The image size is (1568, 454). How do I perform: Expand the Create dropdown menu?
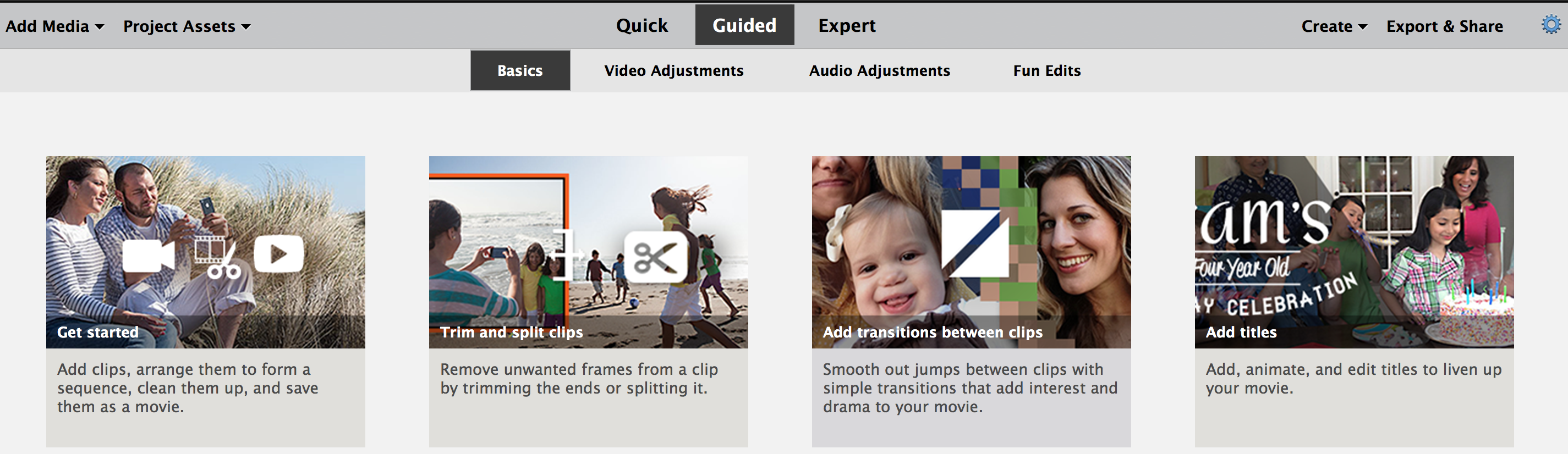1334,26
